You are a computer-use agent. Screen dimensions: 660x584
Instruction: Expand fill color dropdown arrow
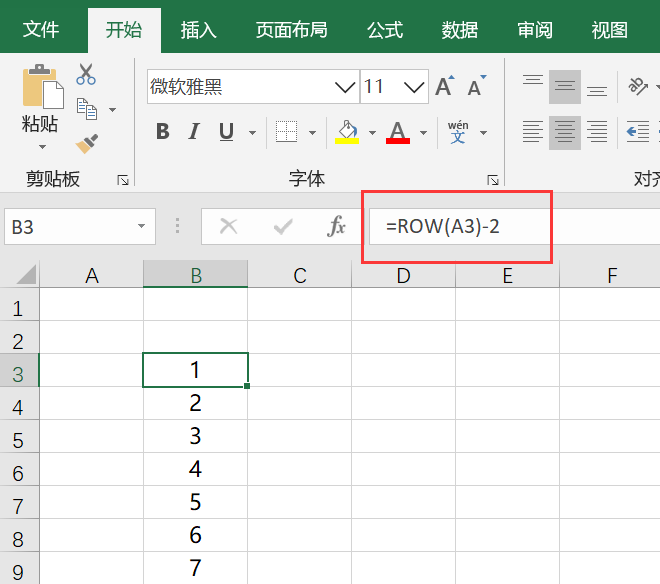point(372,133)
